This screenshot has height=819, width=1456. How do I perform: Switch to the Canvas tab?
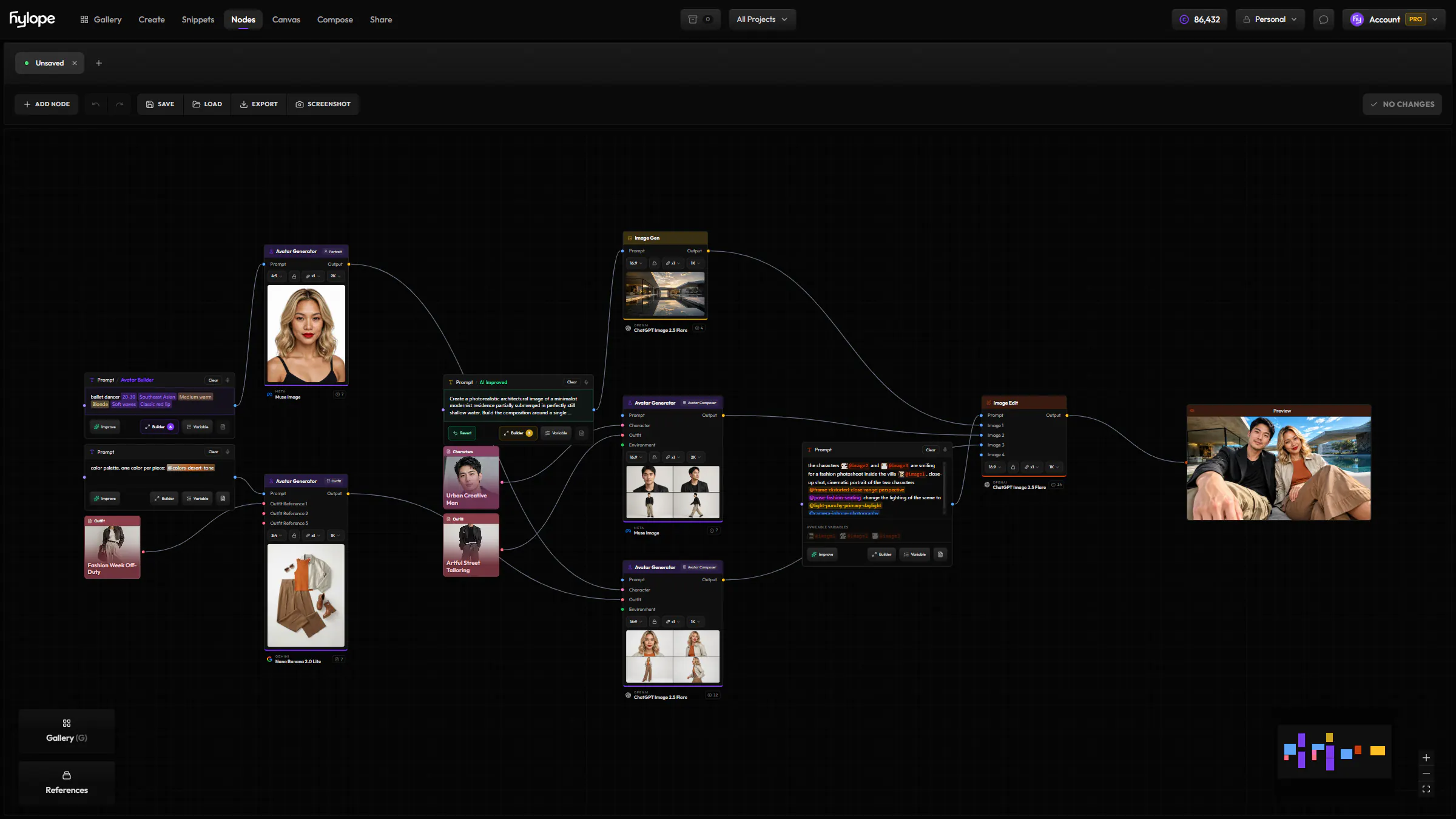(x=286, y=19)
